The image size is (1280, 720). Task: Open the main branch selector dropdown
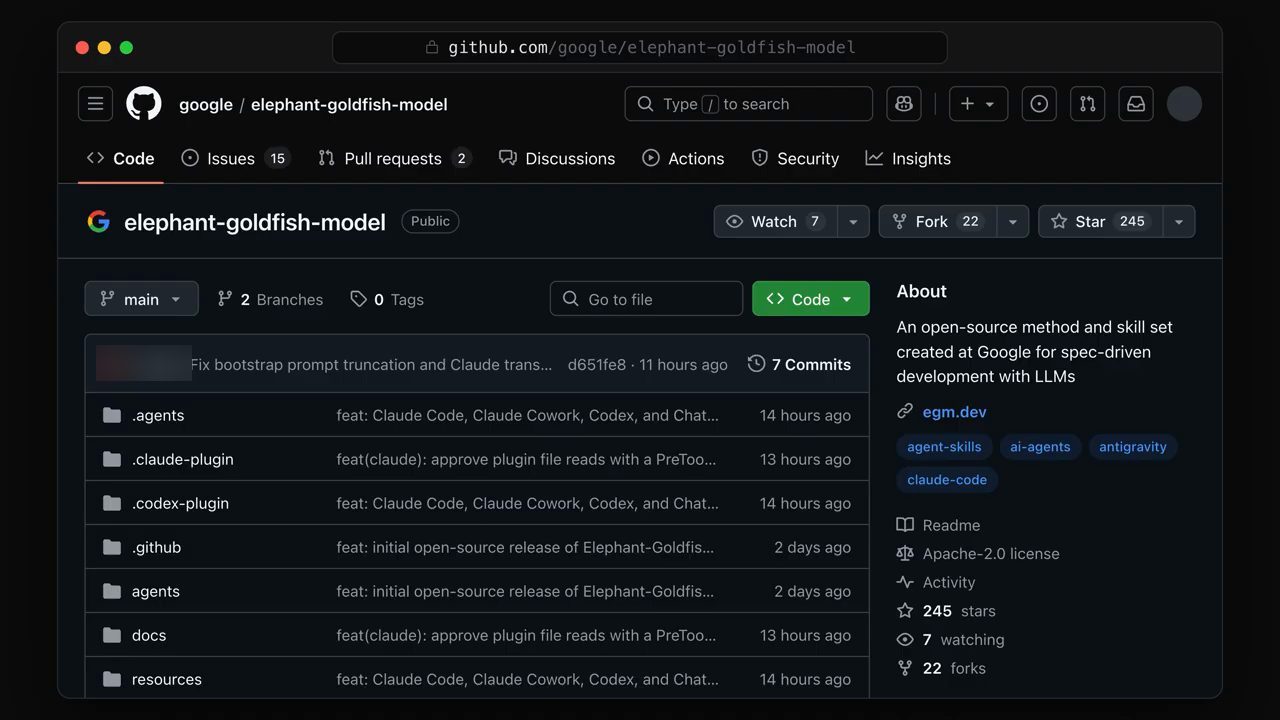[x=142, y=299]
